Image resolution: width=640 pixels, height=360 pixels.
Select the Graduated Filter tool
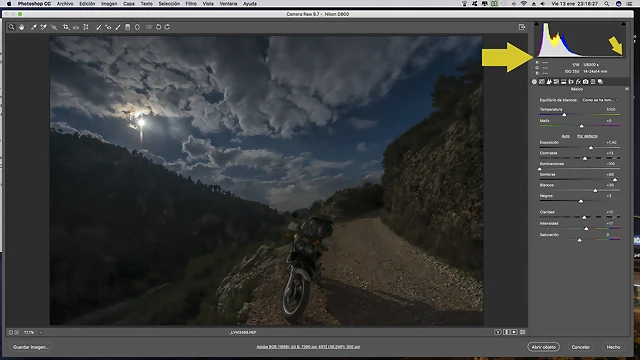tap(127, 27)
